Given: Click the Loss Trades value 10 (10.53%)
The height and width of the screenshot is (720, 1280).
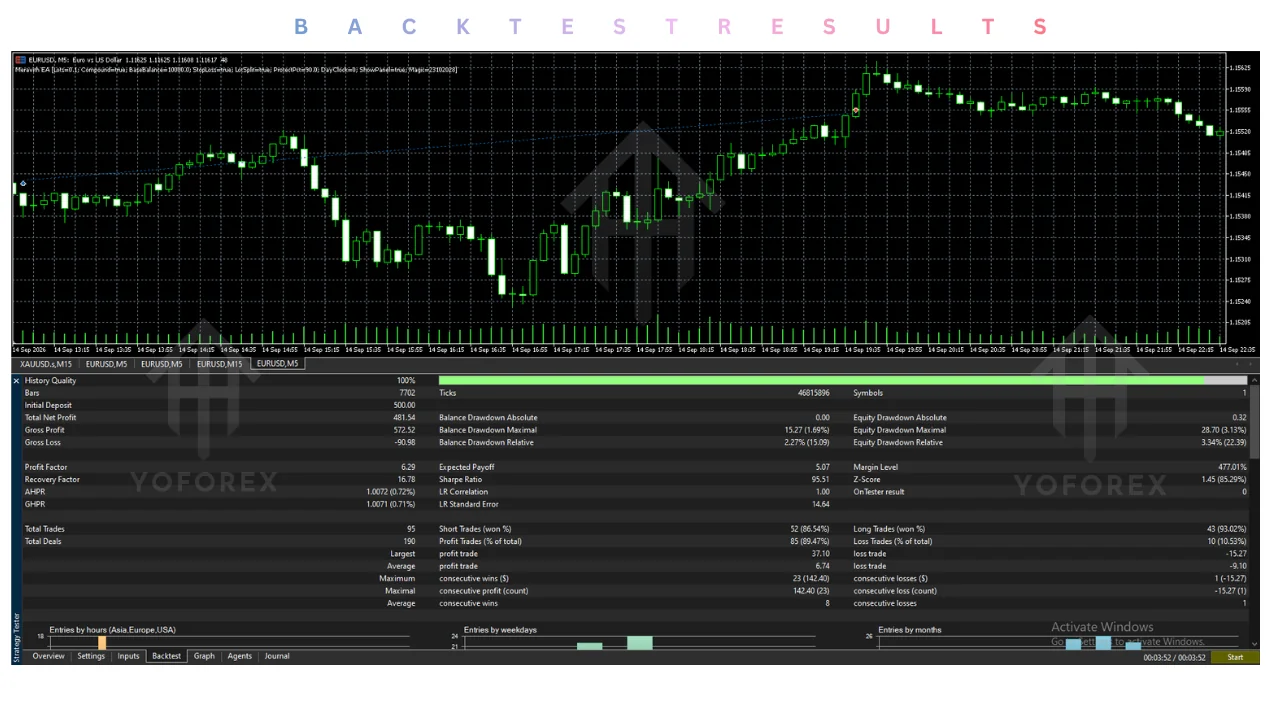Looking at the screenshot, I should pyautogui.click(x=1226, y=541).
